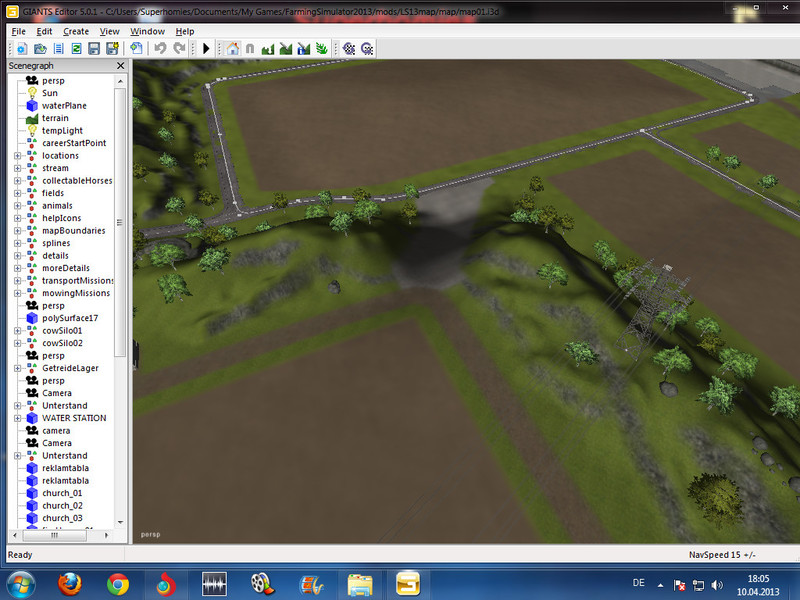Screen dimensions: 800x600
Task: Expand the fields node
Action: pos(17,193)
